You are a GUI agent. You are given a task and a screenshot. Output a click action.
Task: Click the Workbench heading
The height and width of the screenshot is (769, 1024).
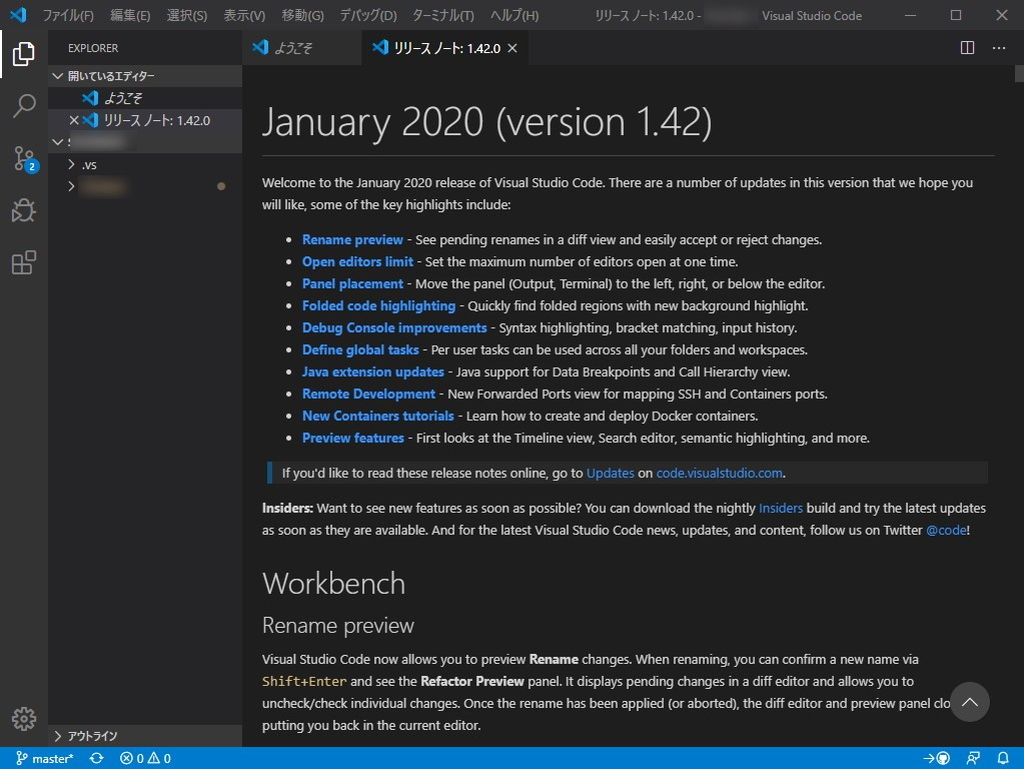tap(334, 584)
